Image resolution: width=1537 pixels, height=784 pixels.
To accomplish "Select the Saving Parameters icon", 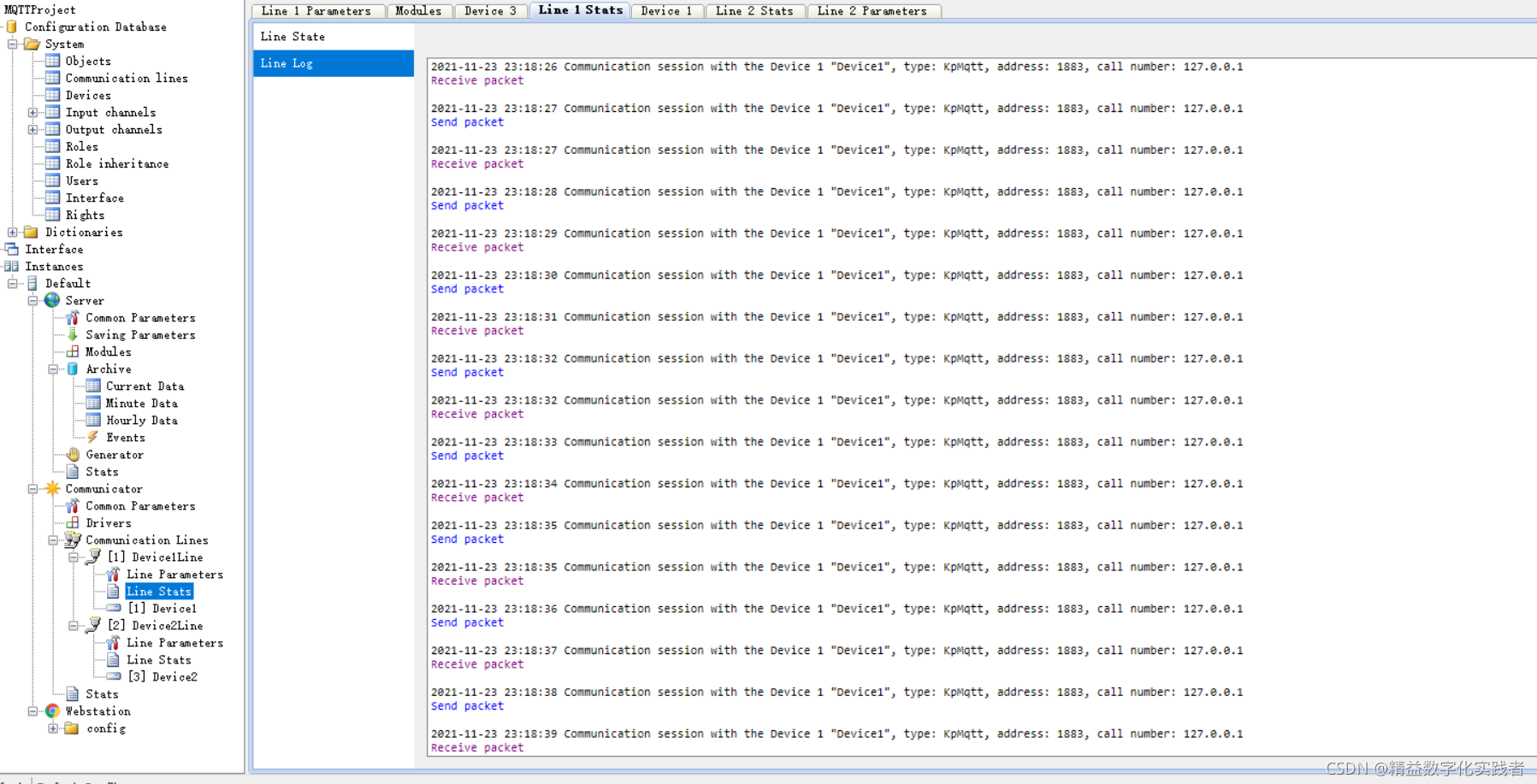I will tap(72, 334).
